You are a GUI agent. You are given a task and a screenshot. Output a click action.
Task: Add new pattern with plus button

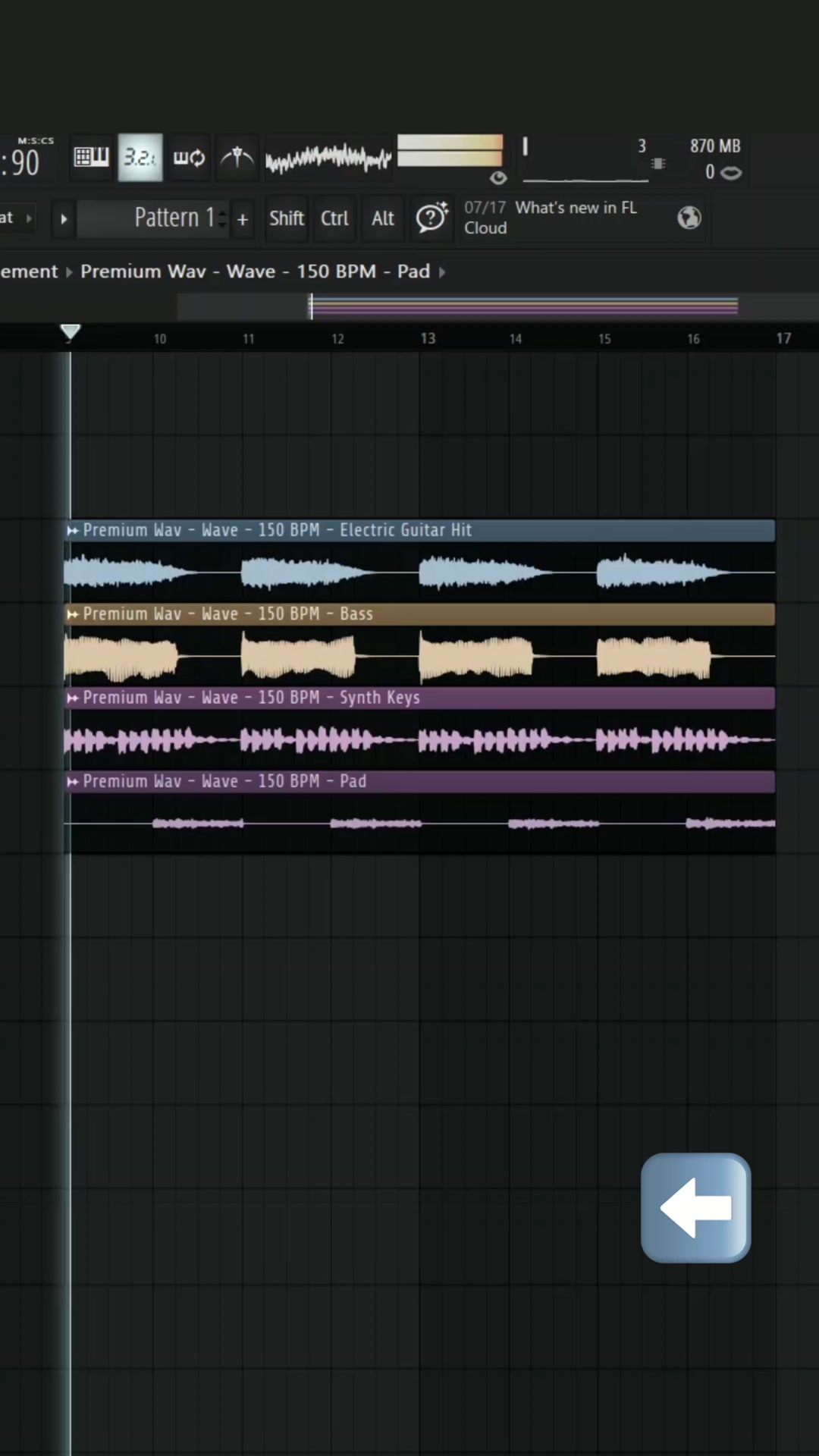[x=243, y=219]
